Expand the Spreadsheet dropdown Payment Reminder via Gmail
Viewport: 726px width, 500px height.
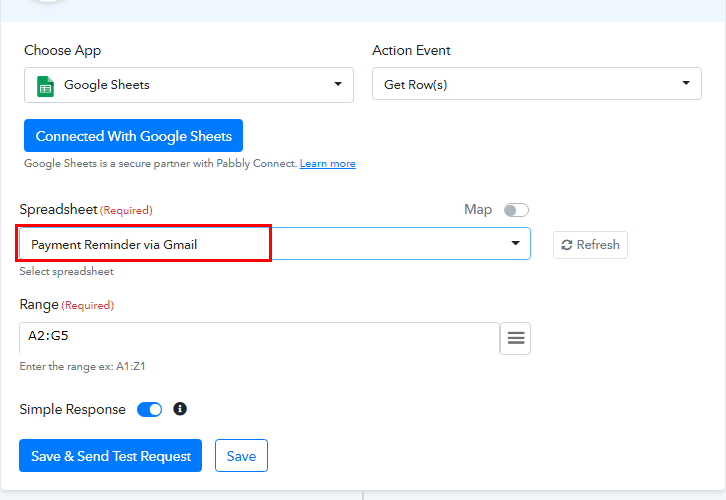click(x=275, y=244)
